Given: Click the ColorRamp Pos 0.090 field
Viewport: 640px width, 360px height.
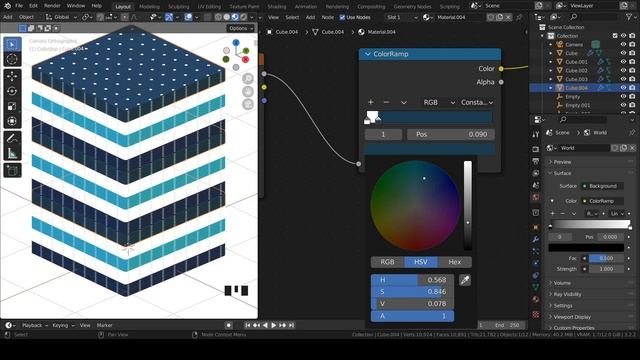Looking at the screenshot, I should tap(451, 134).
